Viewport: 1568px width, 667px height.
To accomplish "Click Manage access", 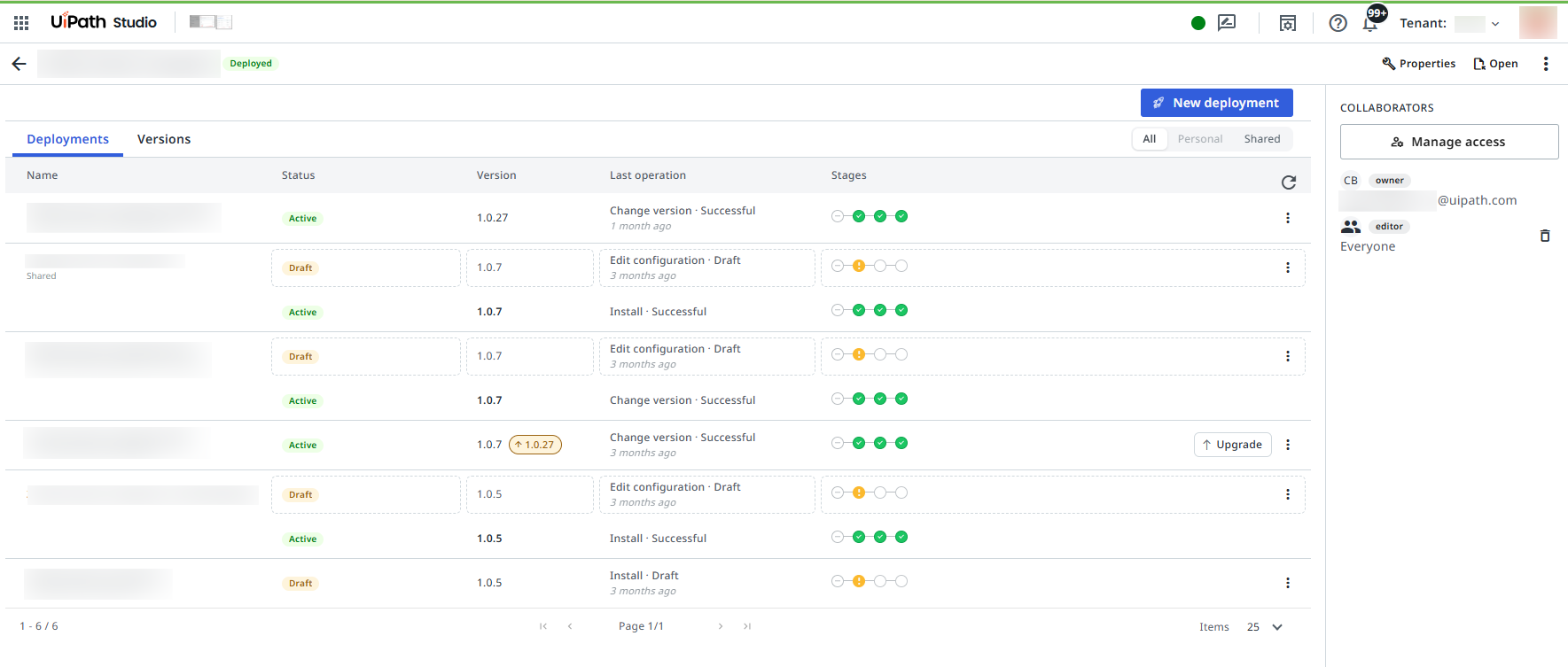I will click(x=1449, y=142).
